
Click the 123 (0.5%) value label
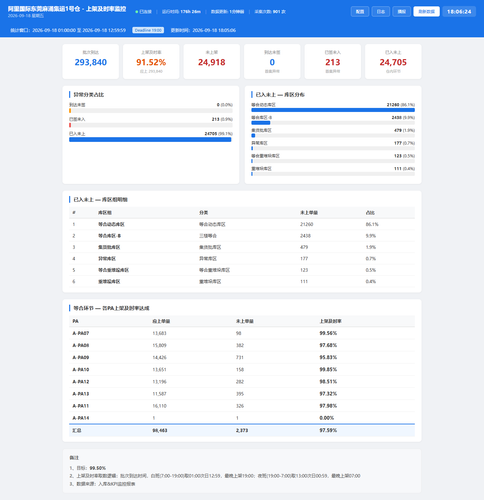coord(404,156)
